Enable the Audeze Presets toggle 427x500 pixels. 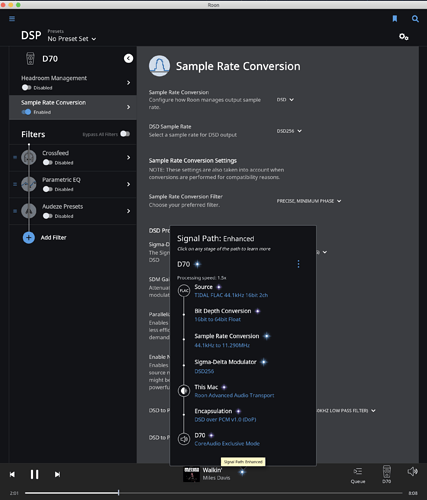tap(48, 216)
